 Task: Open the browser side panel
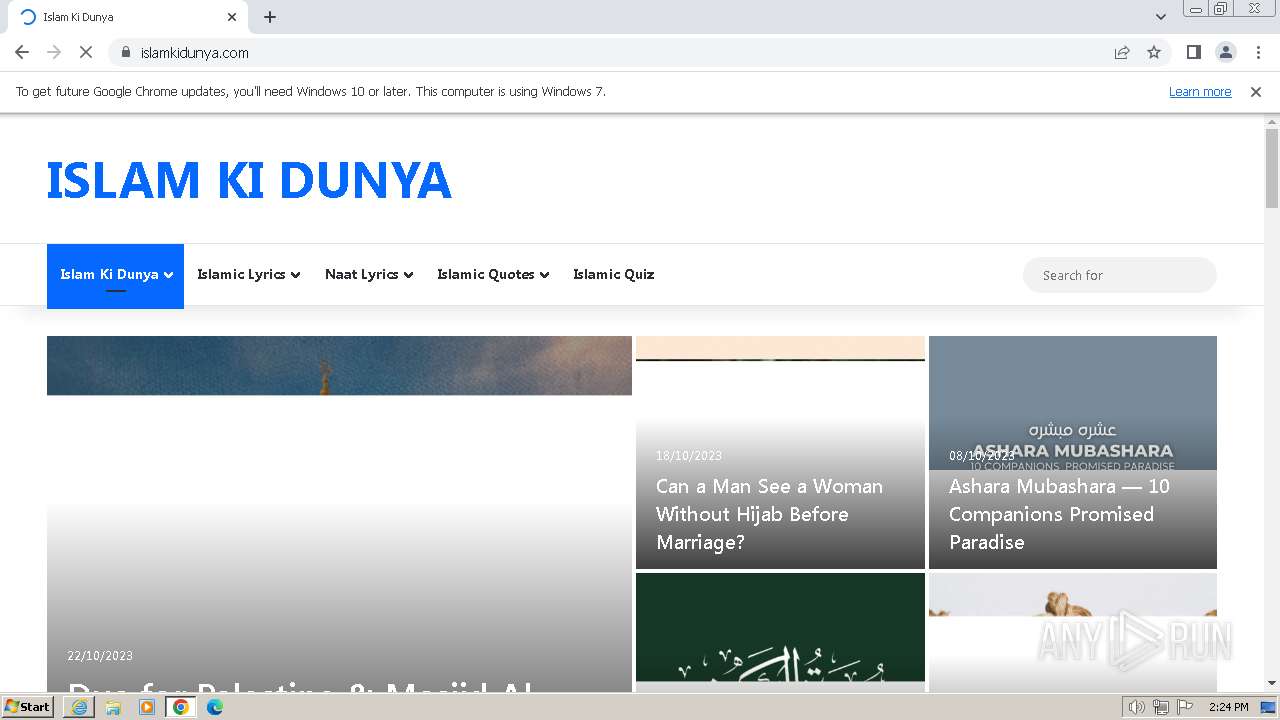pyautogui.click(x=1193, y=52)
